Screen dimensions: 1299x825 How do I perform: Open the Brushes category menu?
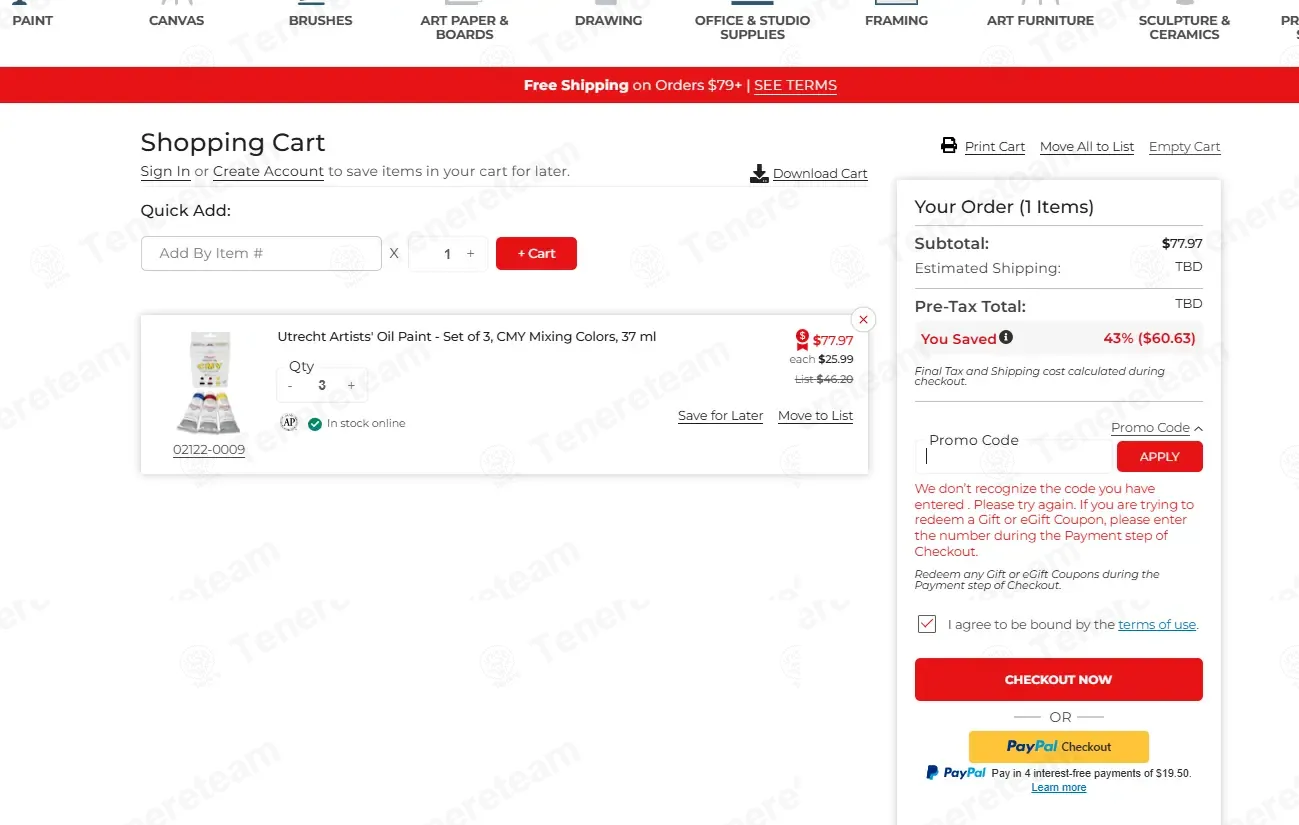(321, 20)
